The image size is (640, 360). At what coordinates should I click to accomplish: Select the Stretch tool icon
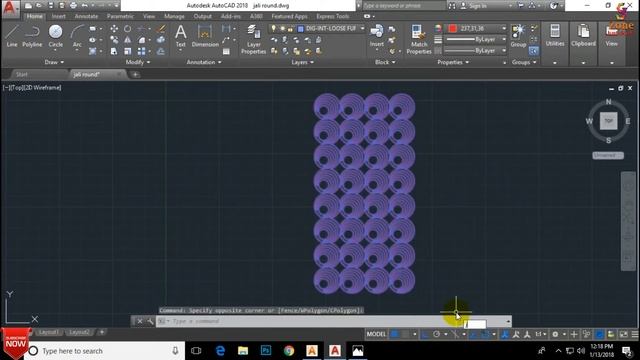(114, 51)
